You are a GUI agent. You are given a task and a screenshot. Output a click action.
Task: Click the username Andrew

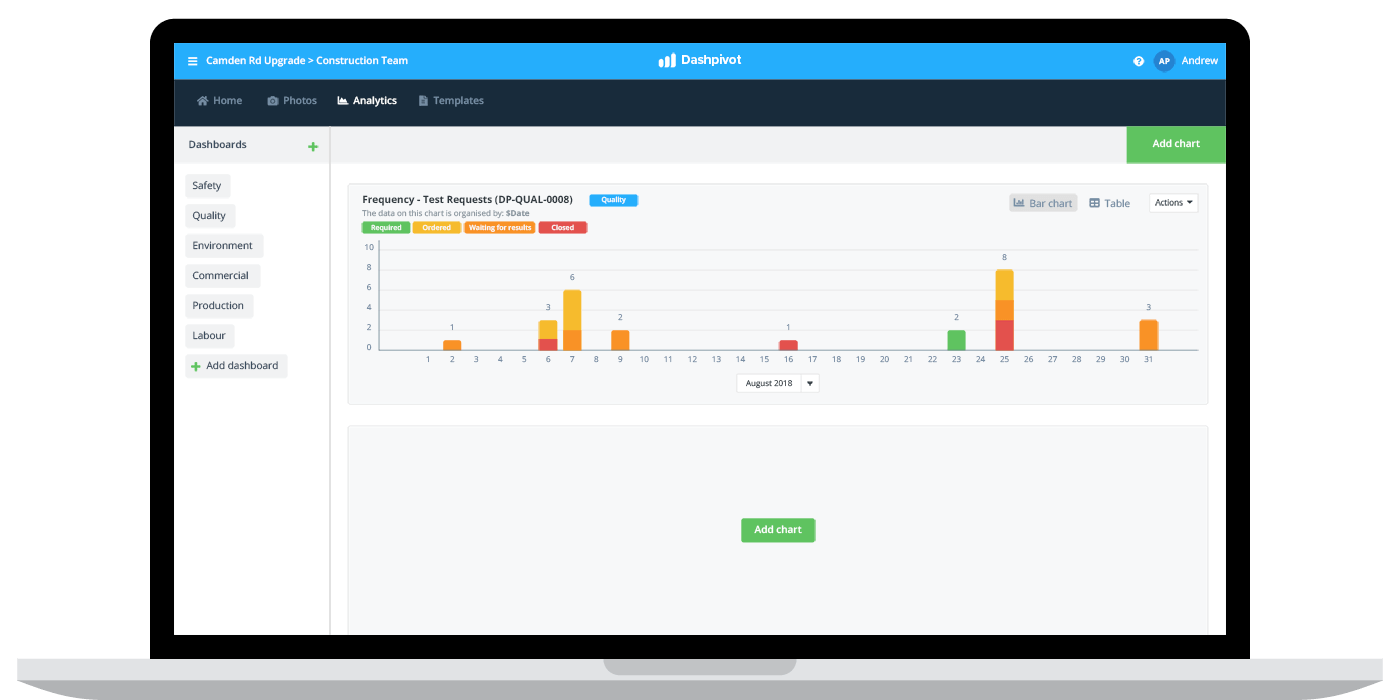pos(1200,61)
